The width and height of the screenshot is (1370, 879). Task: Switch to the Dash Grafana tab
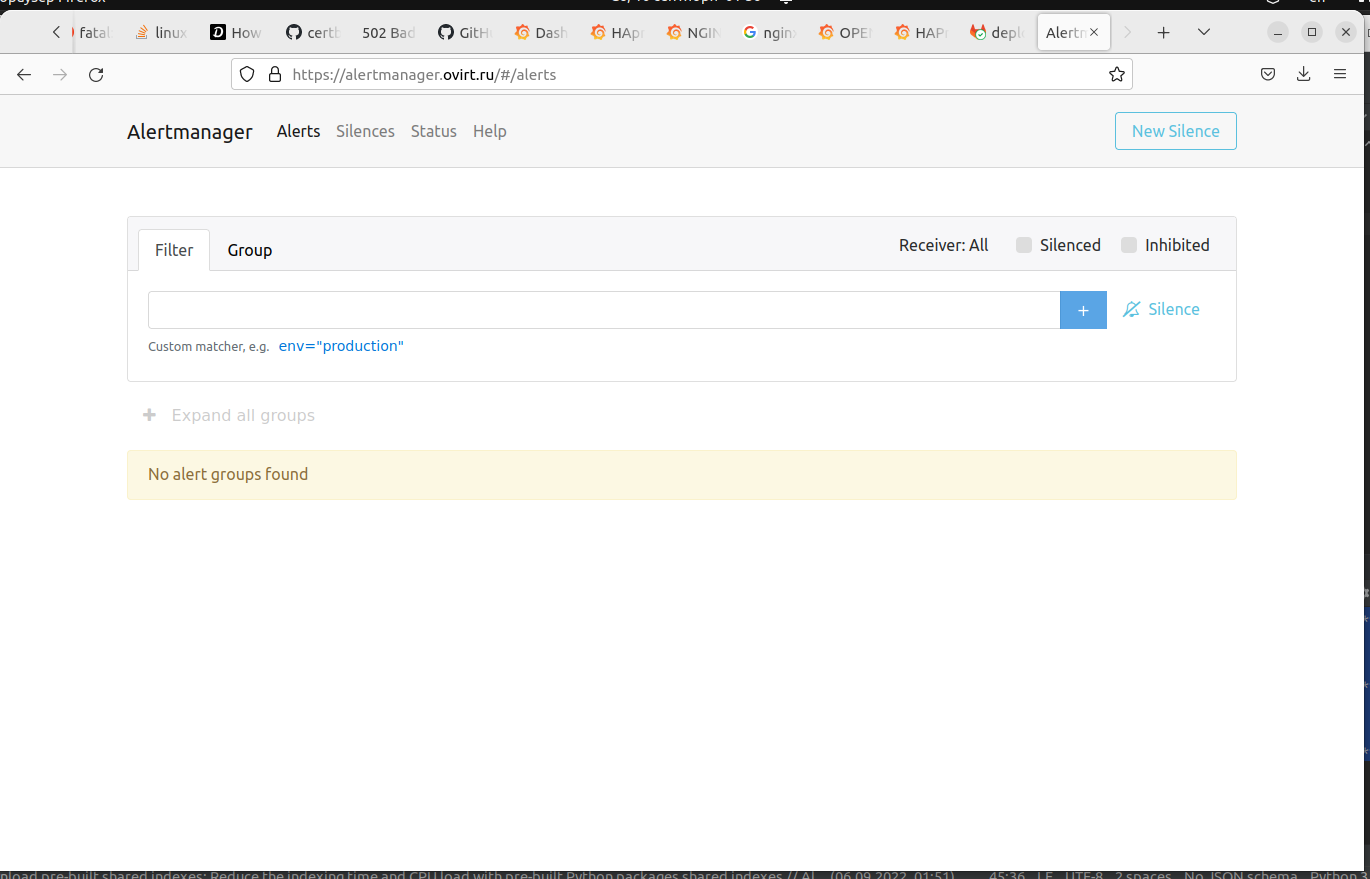[x=540, y=33]
